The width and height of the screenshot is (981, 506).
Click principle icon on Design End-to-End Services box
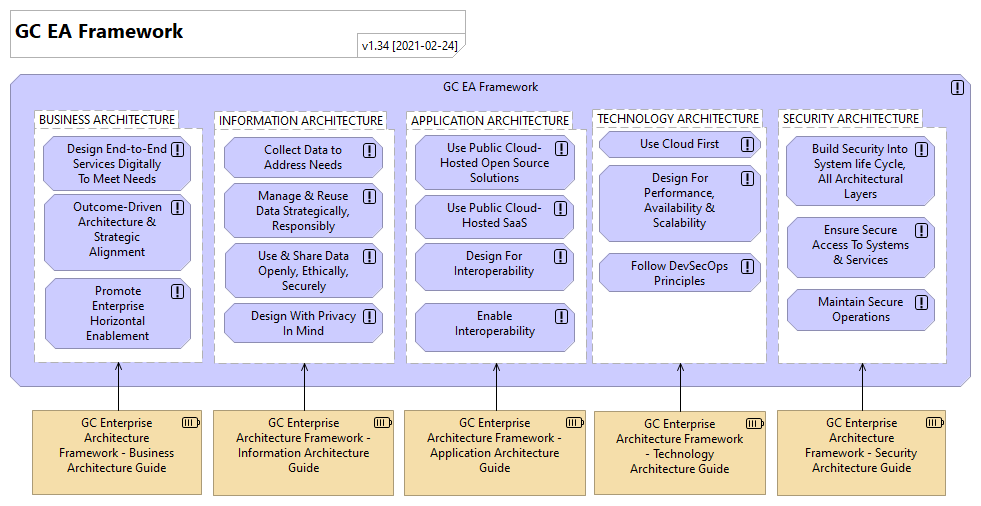tap(178, 149)
